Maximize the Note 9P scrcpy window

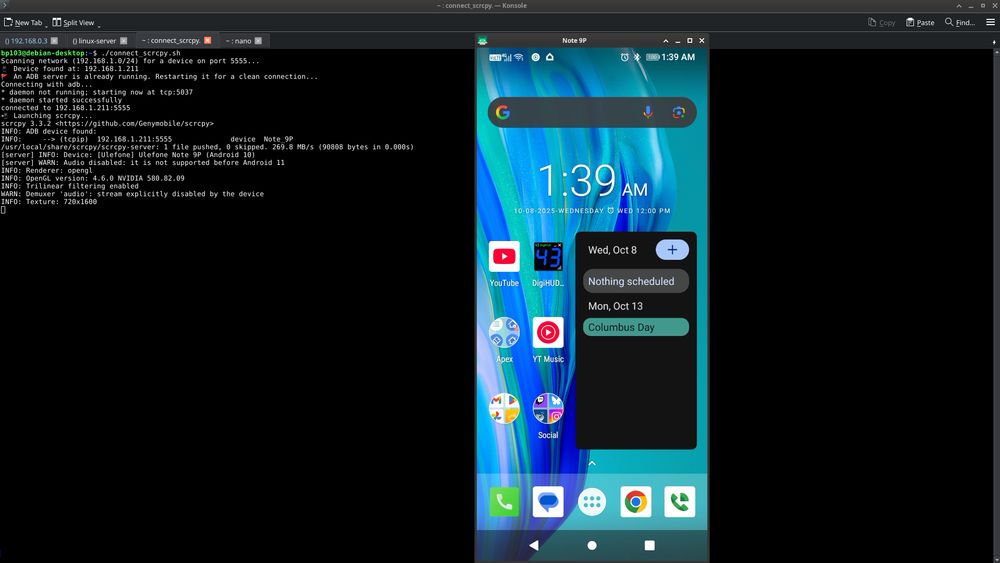click(x=689, y=40)
